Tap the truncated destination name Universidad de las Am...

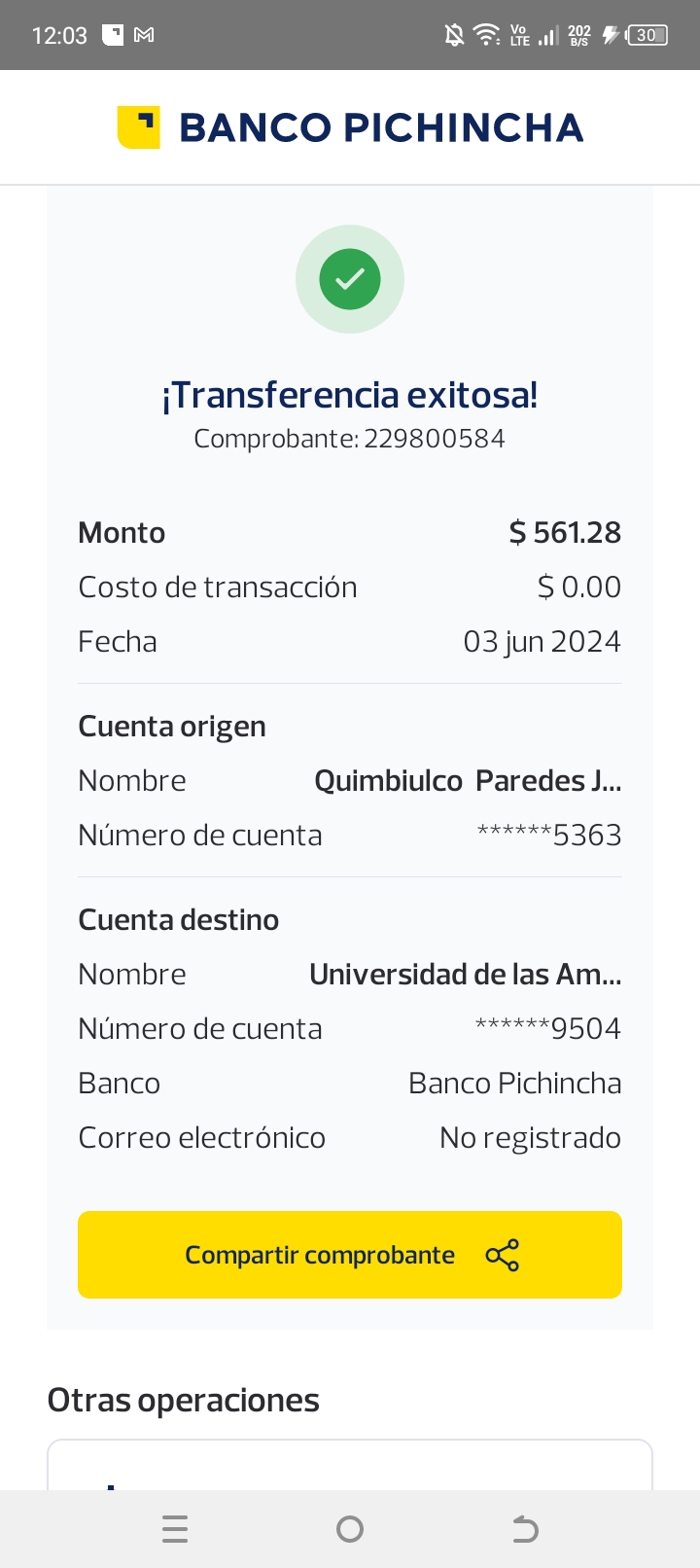[x=465, y=975]
